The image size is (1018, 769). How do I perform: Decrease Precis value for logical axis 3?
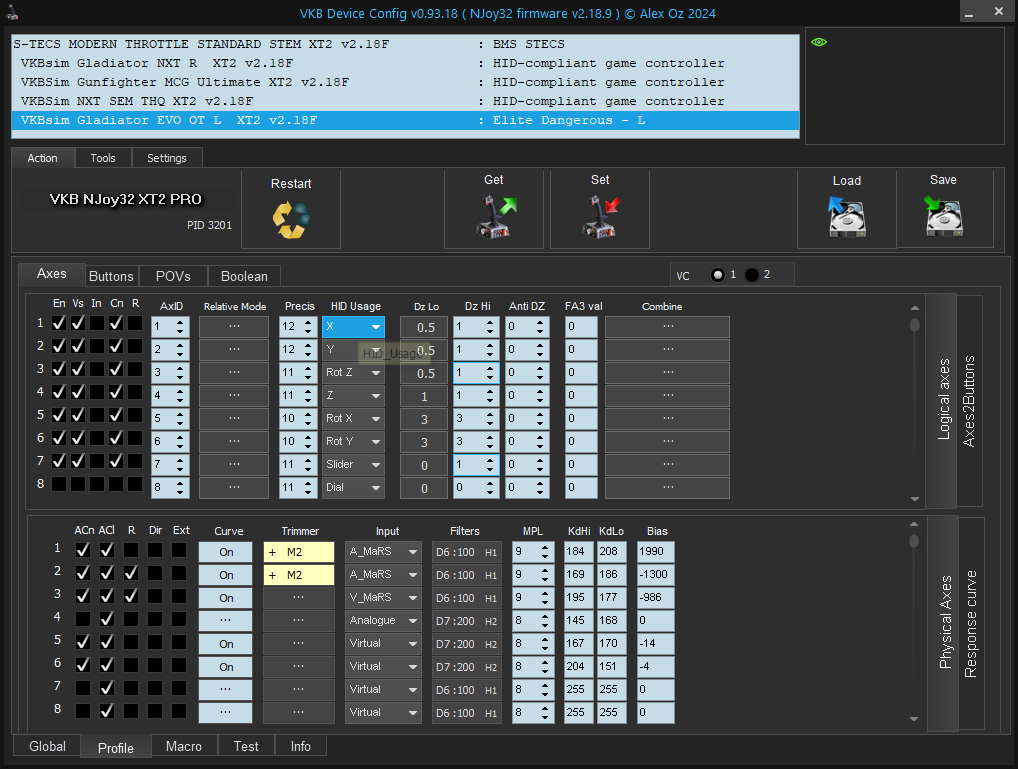(x=308, y=378)
